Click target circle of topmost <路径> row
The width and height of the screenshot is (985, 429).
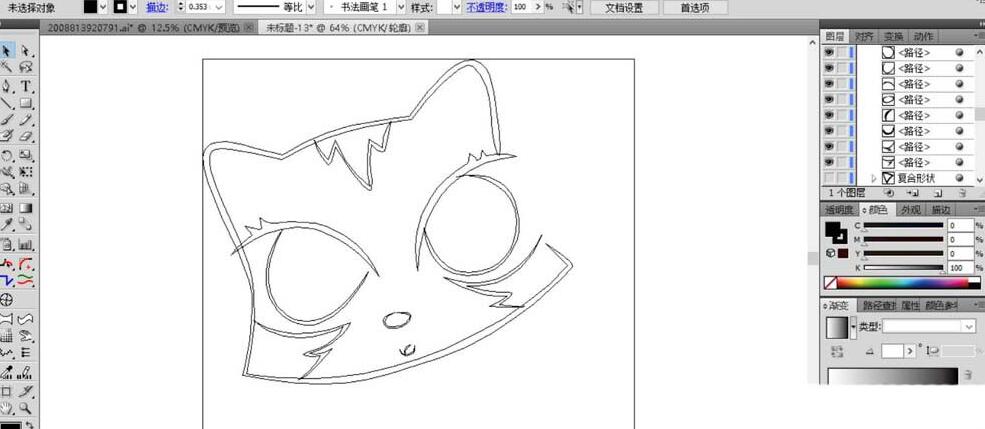[959, 52]
